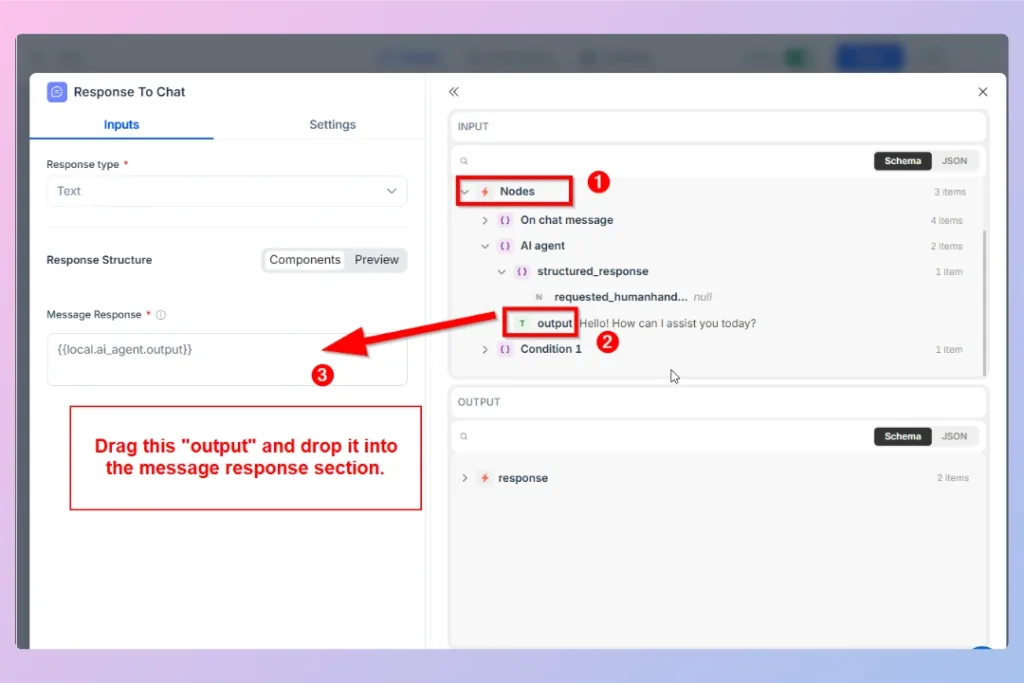1024x683 pixels.
Task: Click the INPUT search magnifier icon
Action: [464, 161]
